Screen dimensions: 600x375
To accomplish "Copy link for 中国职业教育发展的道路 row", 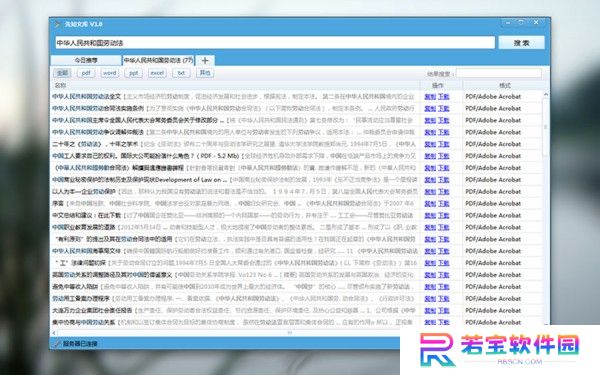I will [430, 227].
